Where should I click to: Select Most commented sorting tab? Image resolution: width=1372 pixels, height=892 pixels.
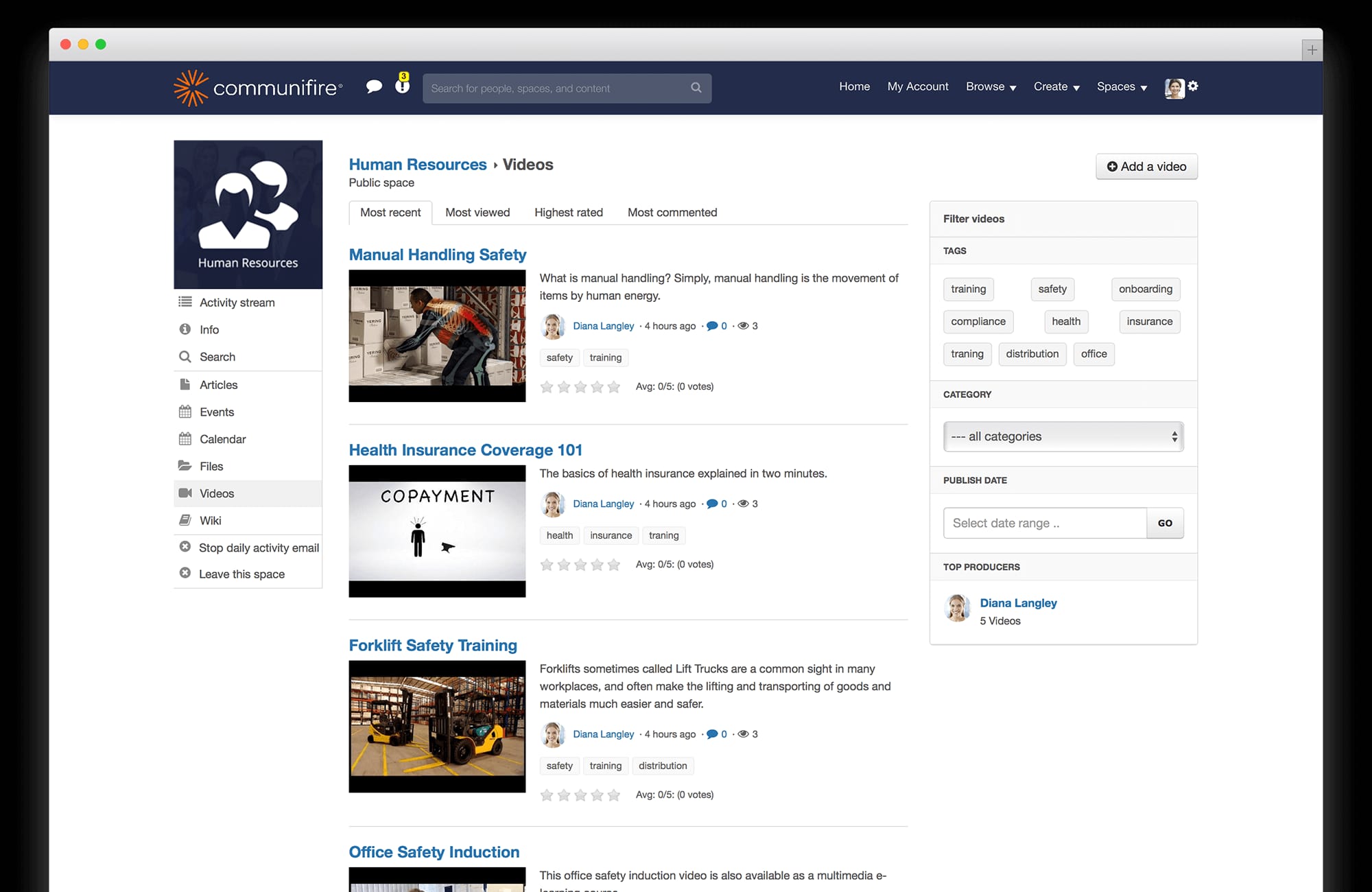pos(672,212)
